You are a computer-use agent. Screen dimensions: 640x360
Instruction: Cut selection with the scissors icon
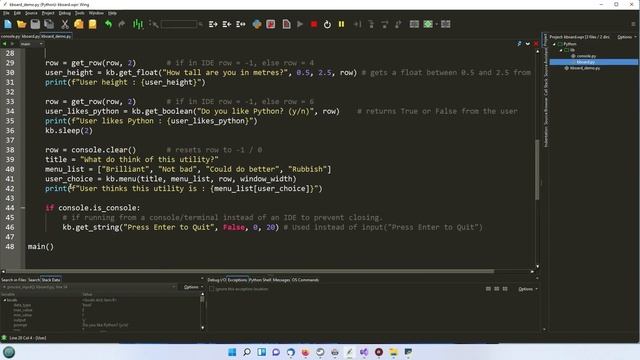(x=64, y=24)
